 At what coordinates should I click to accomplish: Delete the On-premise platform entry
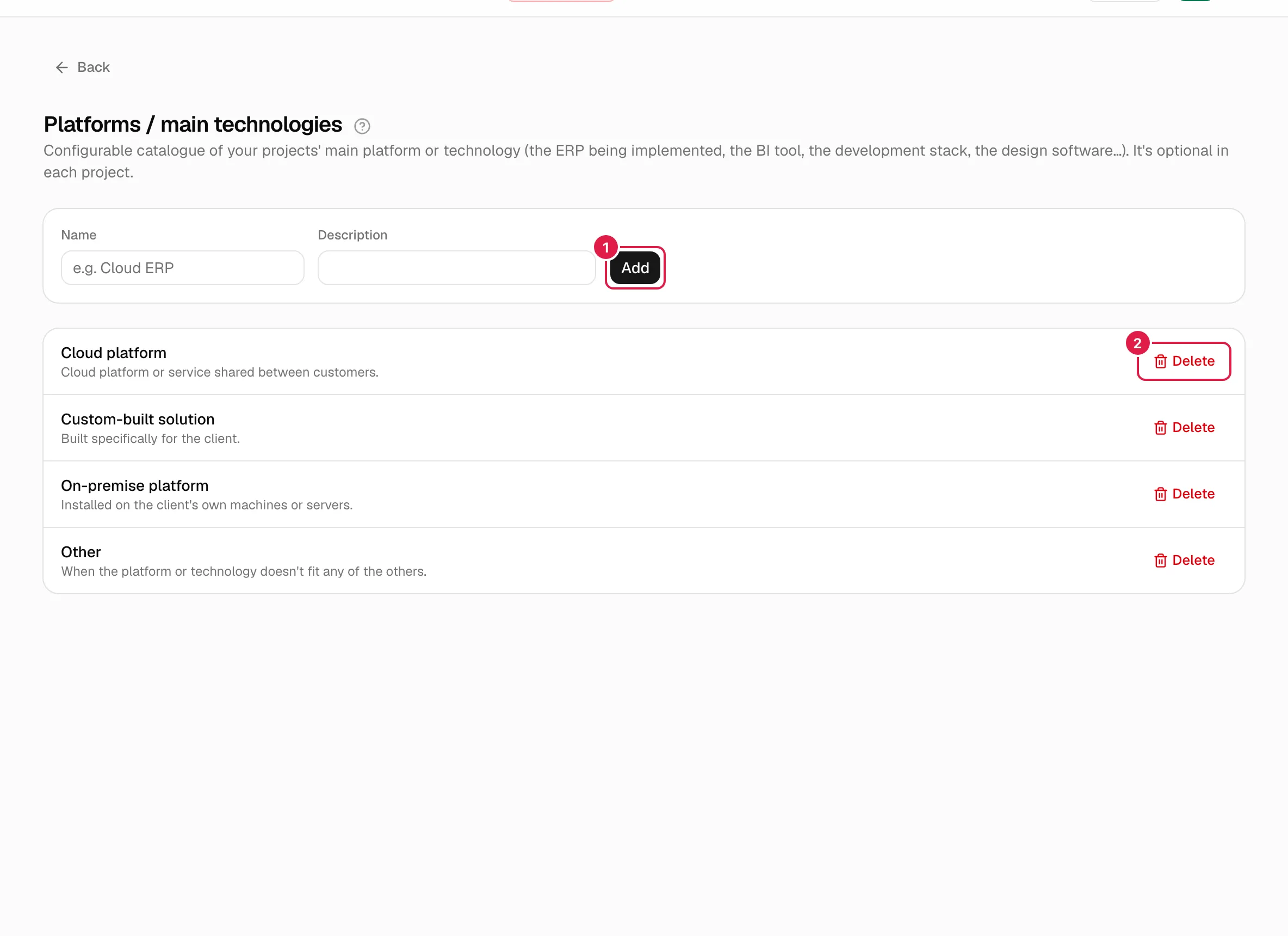tap(1184, 495)
